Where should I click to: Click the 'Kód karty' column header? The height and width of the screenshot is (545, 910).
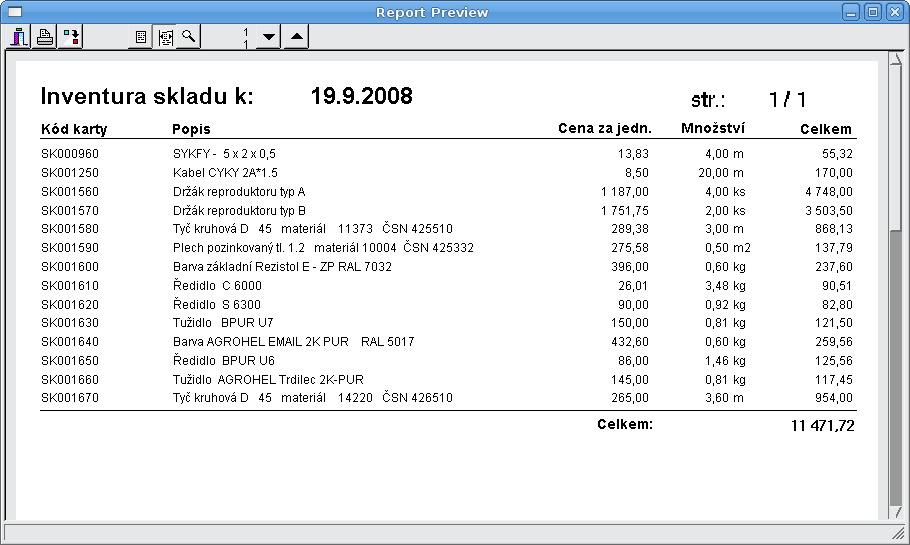tap(74, 129)
